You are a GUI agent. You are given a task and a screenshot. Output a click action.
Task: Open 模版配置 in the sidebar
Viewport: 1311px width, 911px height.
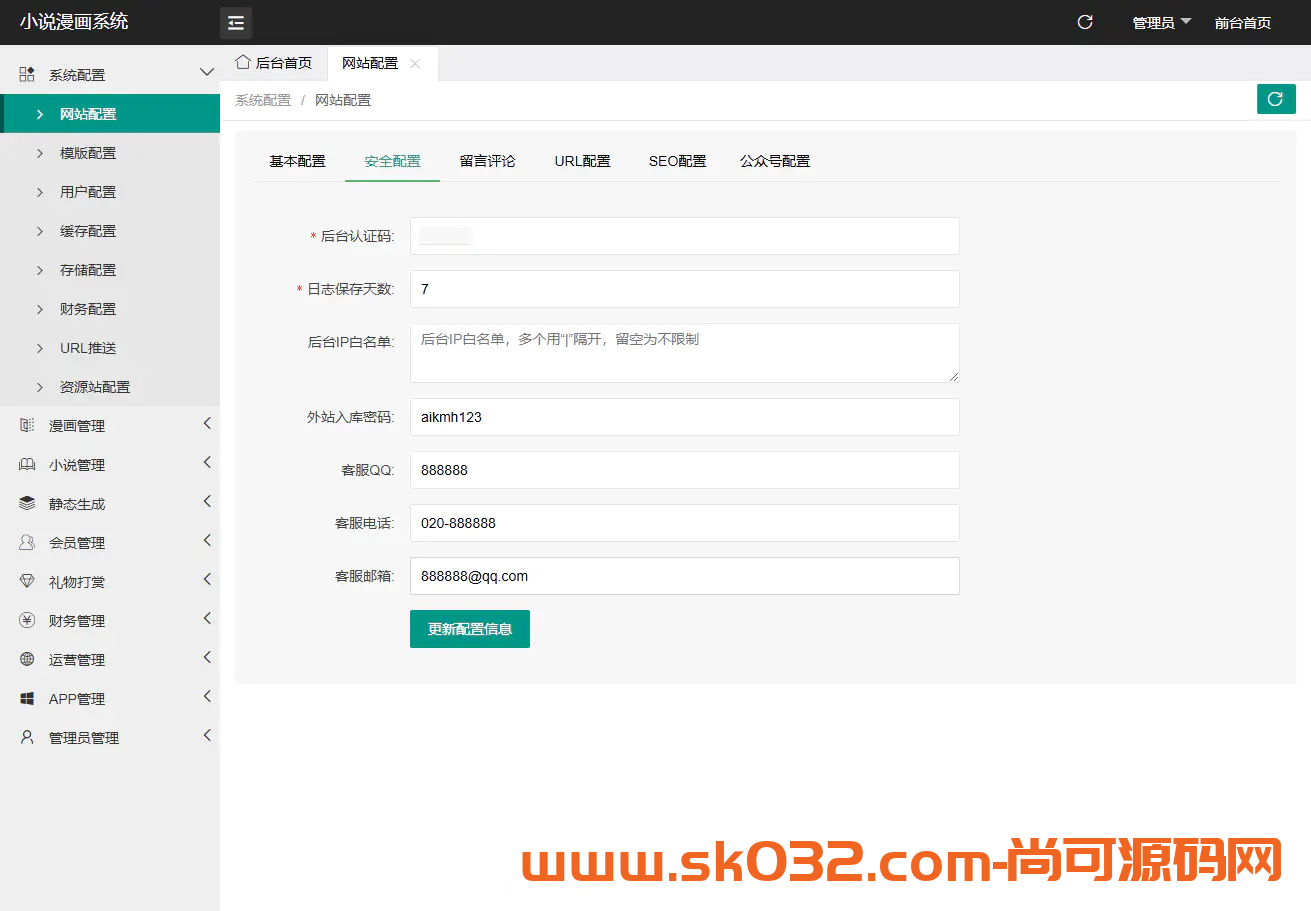(x=110, y=153)
